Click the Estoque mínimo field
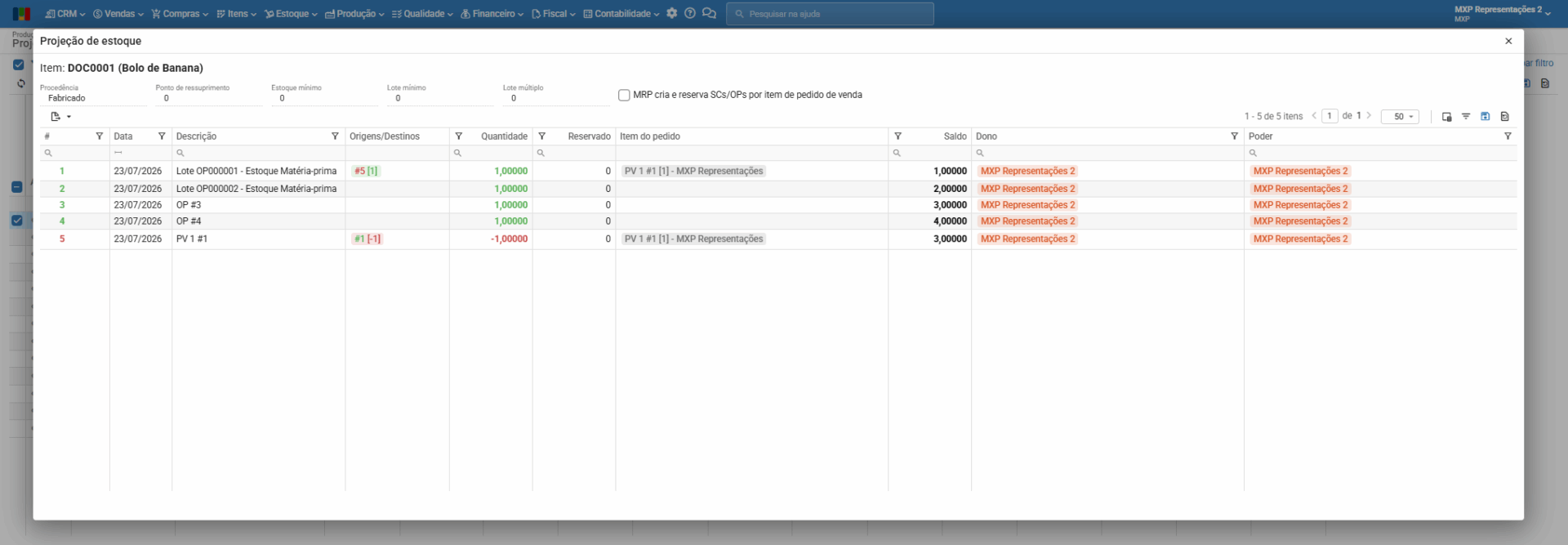 [325, 98]
